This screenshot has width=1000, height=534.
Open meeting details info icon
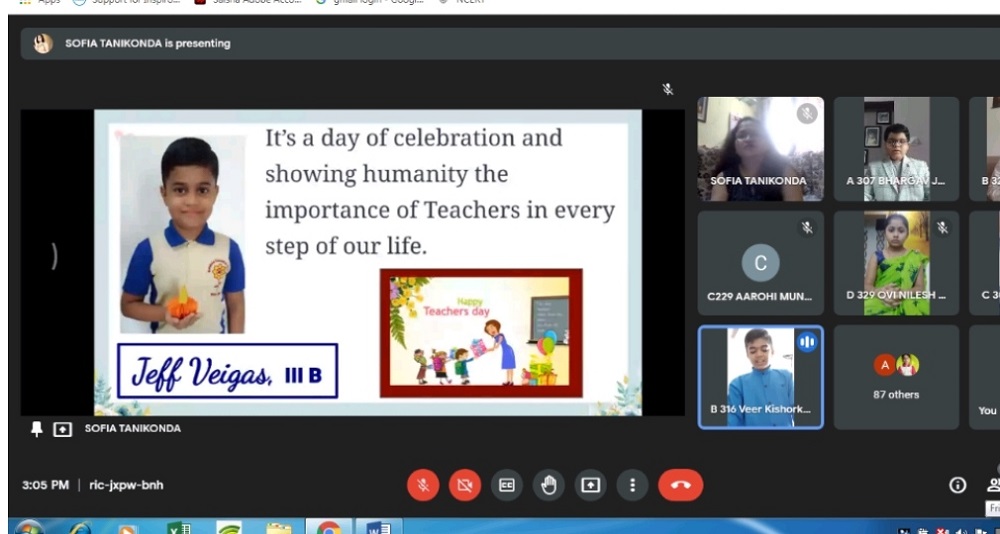coord(957,485)
